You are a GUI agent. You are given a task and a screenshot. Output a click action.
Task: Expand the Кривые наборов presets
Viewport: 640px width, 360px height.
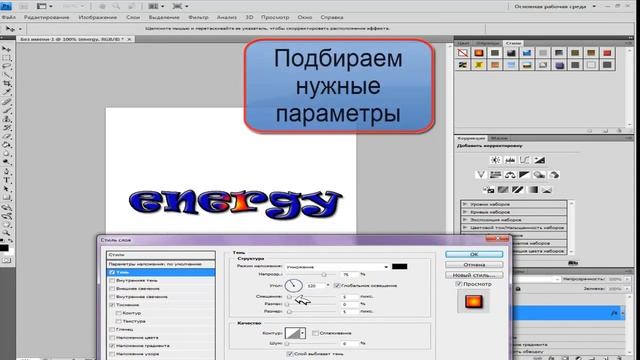click(464, 212)
